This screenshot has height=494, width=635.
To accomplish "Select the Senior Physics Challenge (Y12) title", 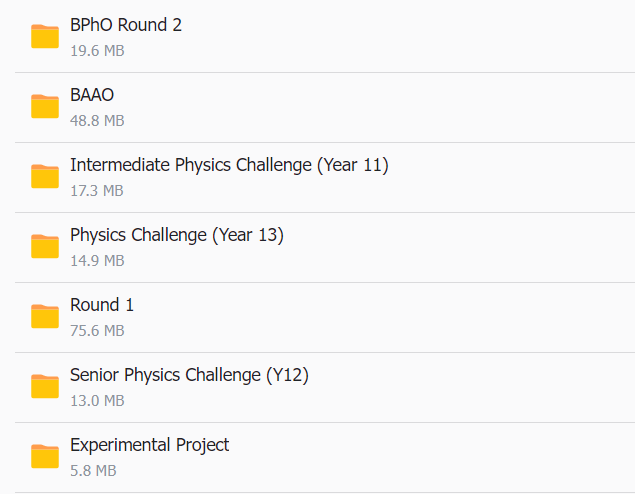I will click(189, 375).
